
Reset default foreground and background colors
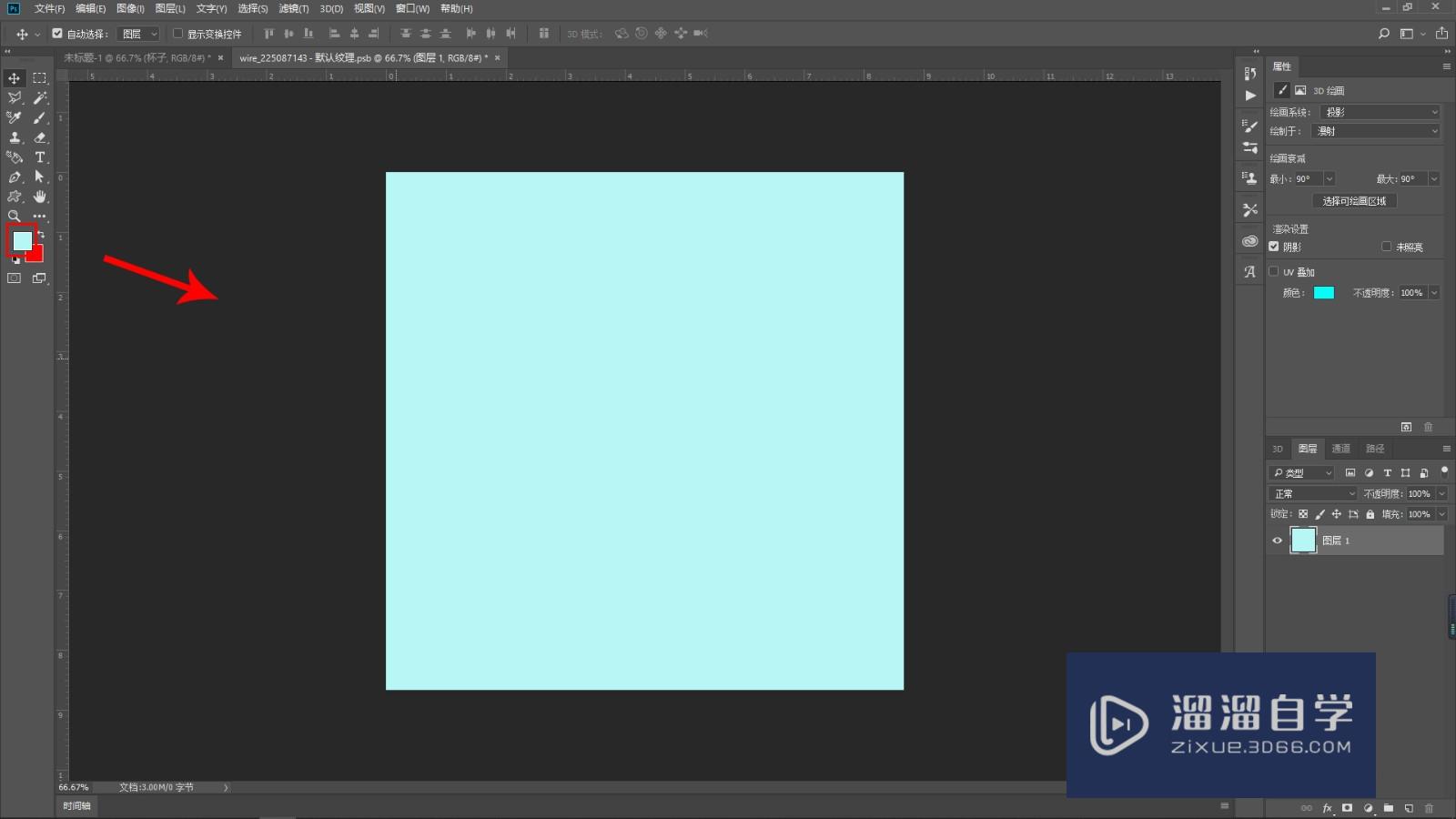click(15, 260)
